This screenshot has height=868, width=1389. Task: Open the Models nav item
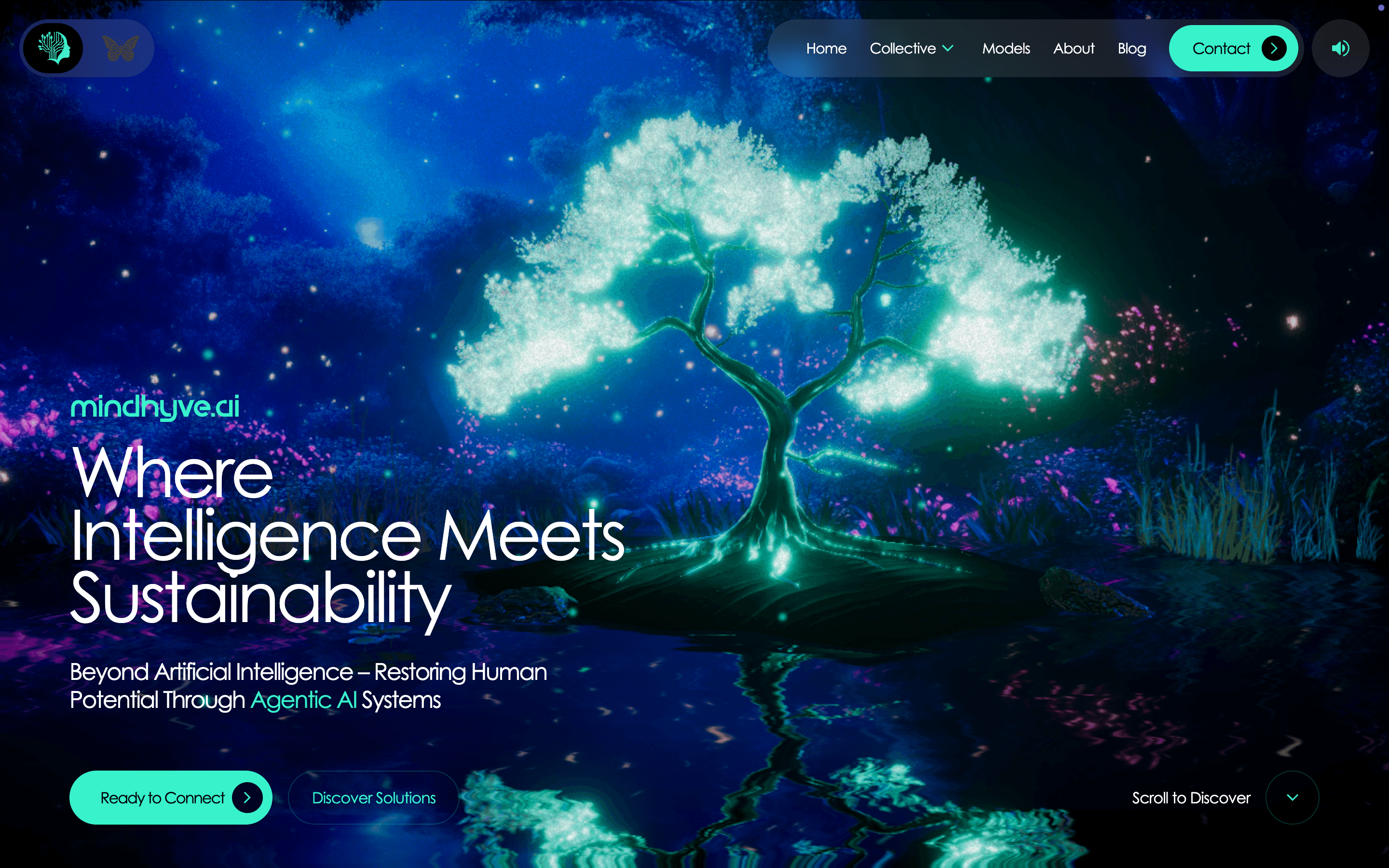(x=1006, y=48)
